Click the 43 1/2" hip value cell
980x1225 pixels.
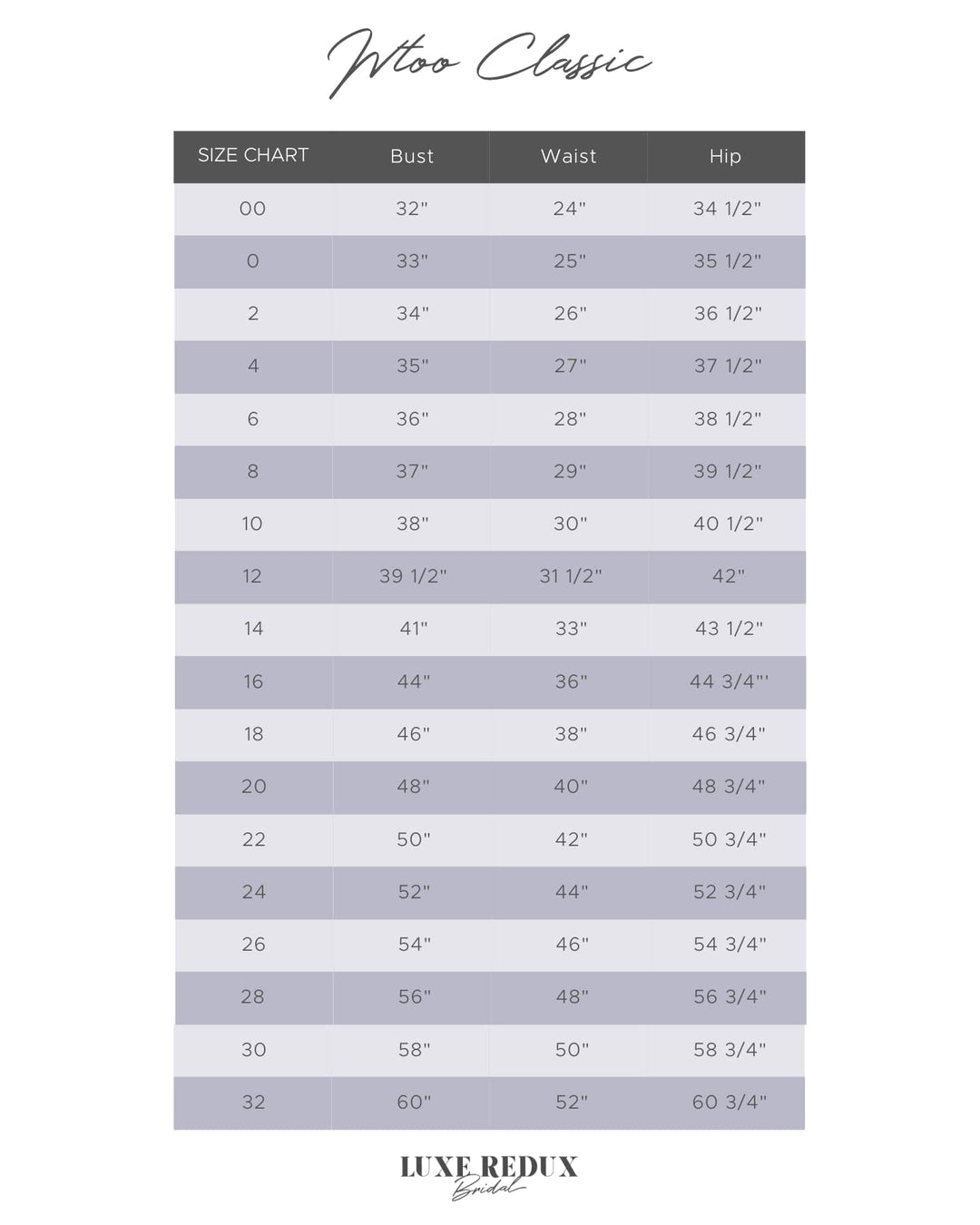point(728,629)
